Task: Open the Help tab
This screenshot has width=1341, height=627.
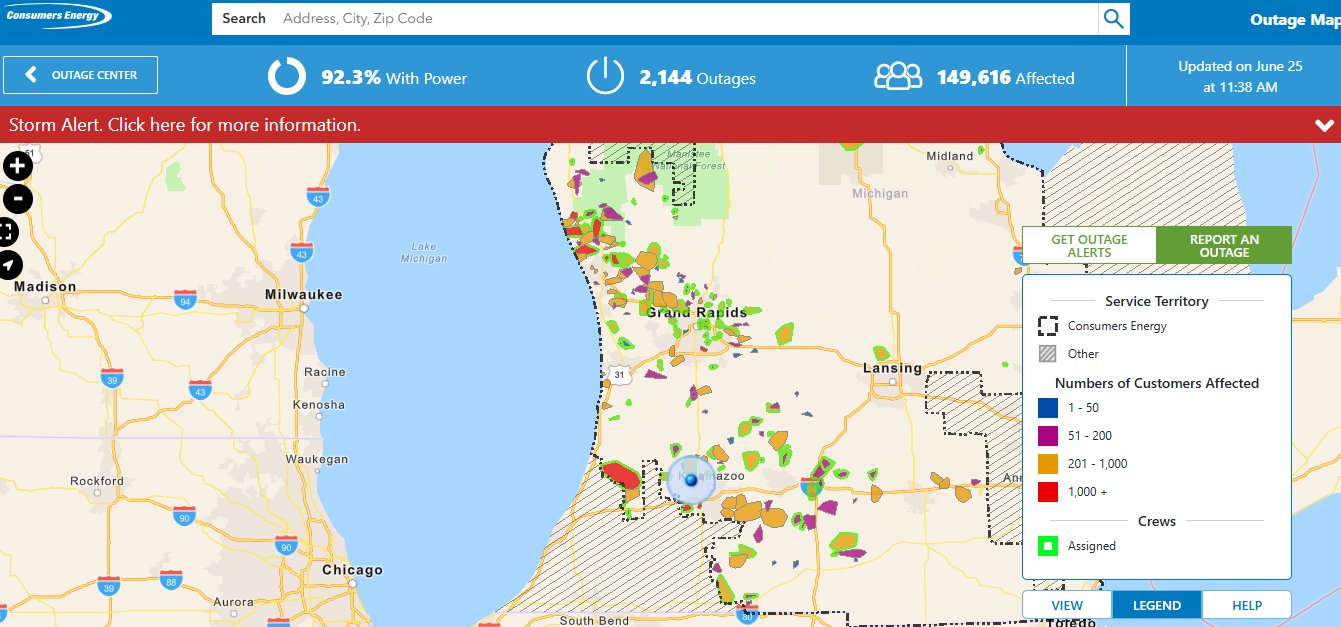Action: point(1247,605)
